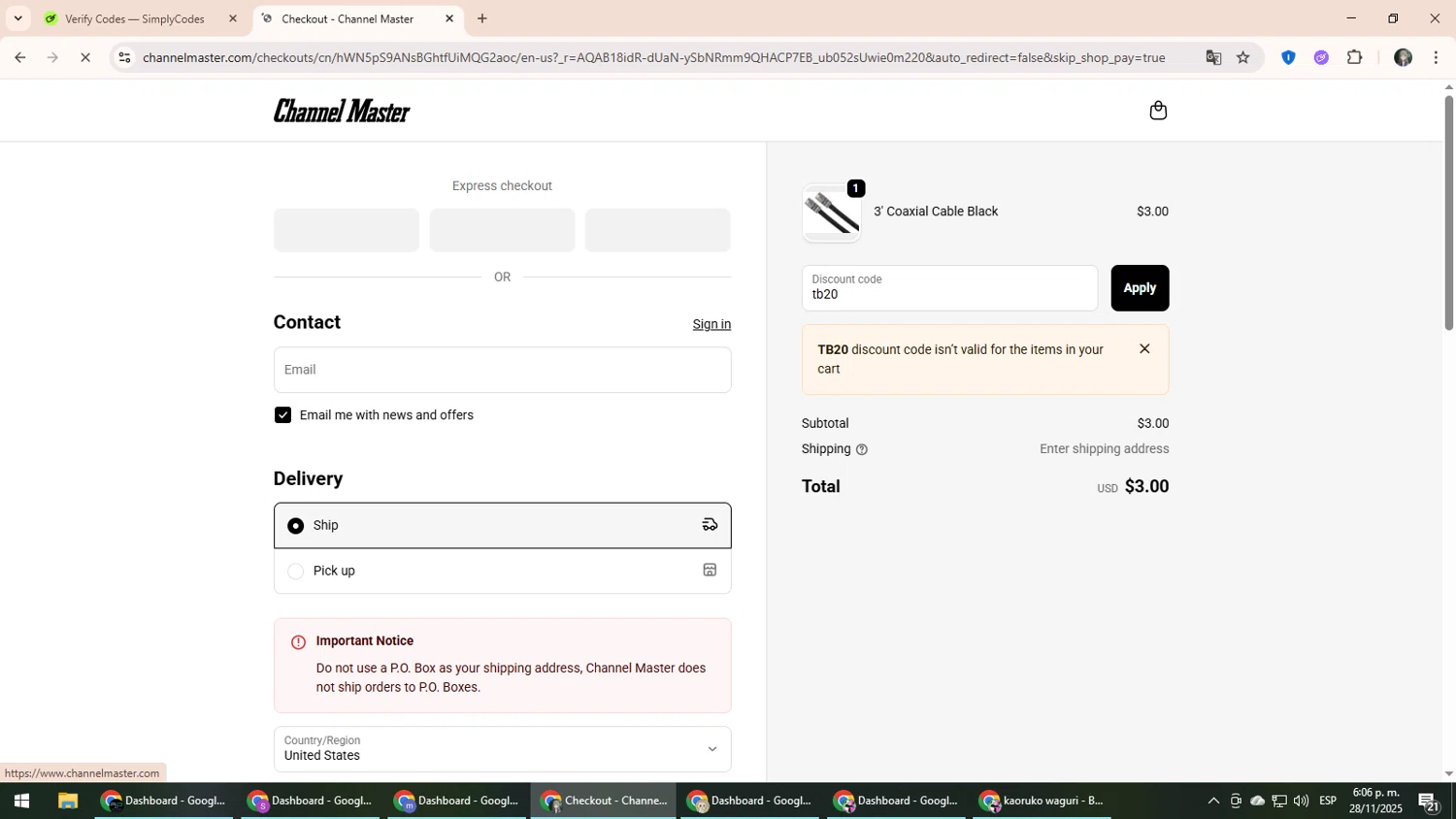Switch to the kaoruko waguri taskbar window
Image resolution: width=1456 pixels, height=819 pixels.
(1043, 801)
